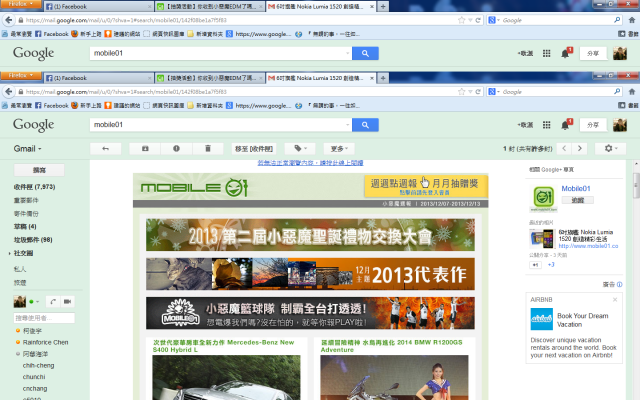Click the green Mobile01 newsletter logo
This screenshot has width=640, height=400.
(194, 187)
